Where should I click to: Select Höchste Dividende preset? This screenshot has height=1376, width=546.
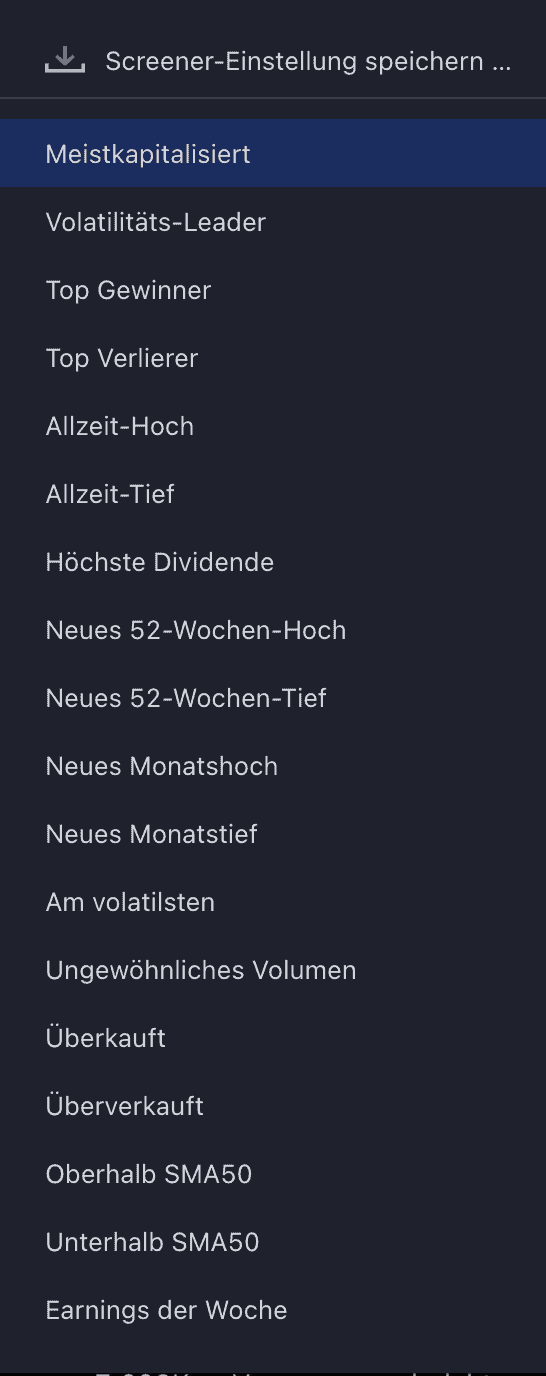[273, 562]
